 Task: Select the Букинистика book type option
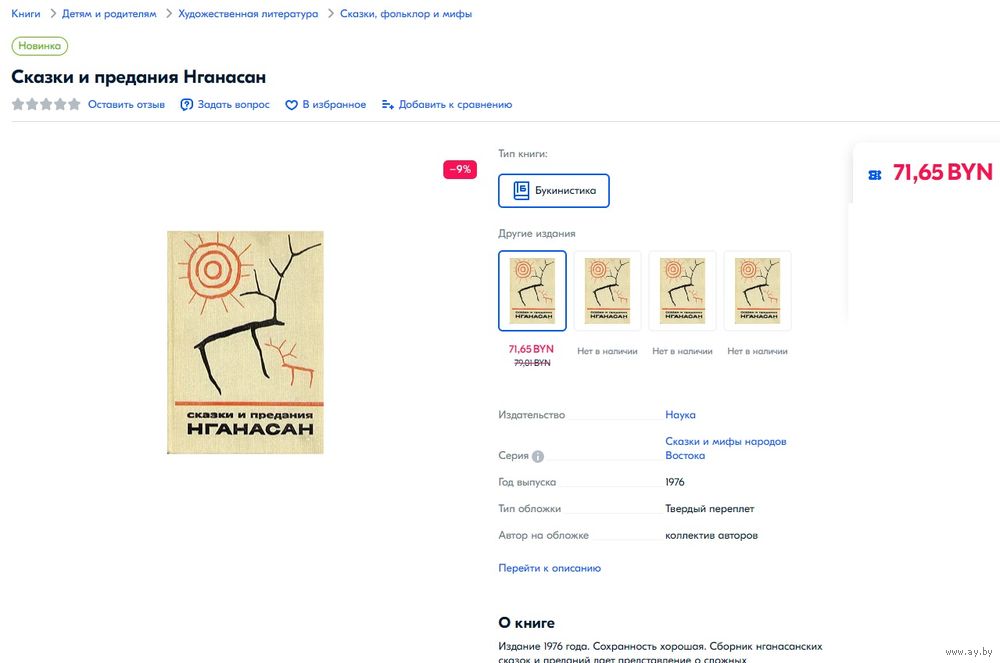[x=554, y=191]
